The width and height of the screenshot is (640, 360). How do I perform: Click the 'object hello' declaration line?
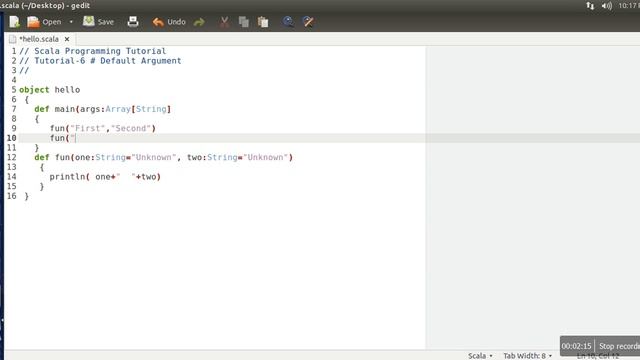[49, 90]
